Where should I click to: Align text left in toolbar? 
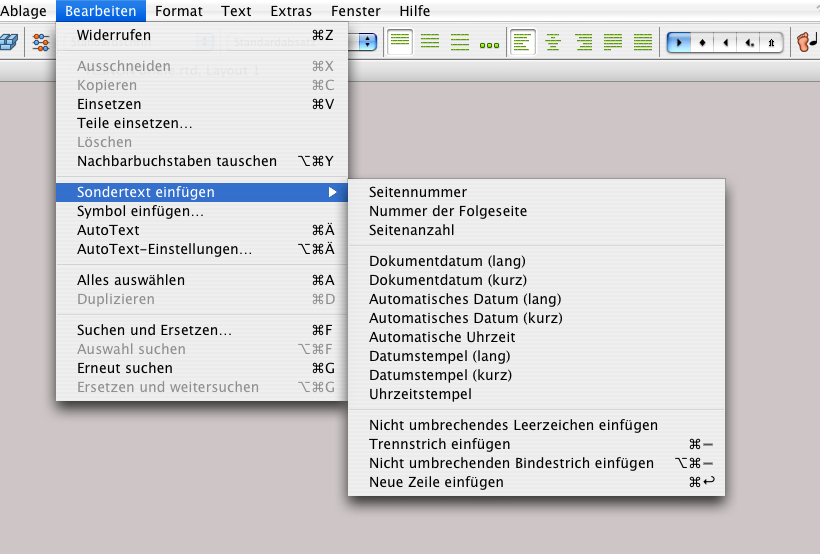[x=523, y=42]
